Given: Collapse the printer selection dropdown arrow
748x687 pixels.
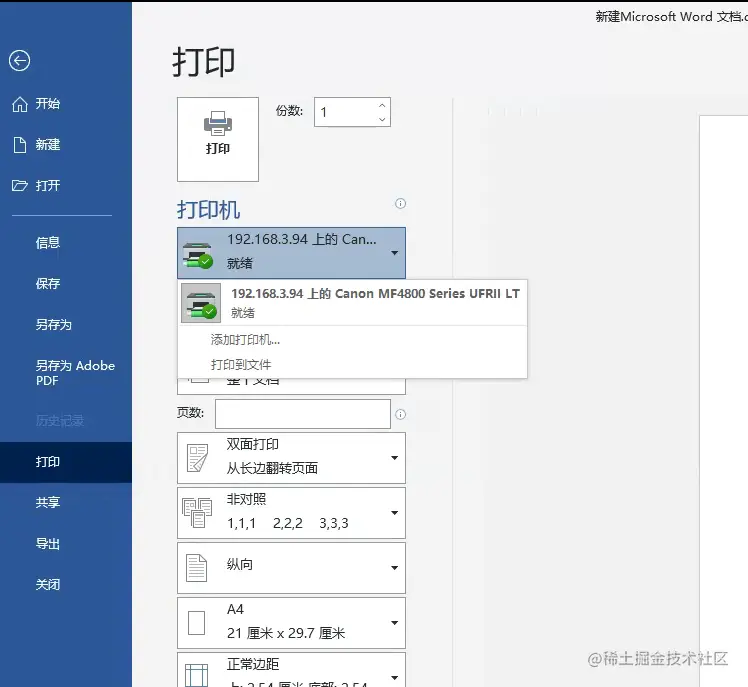Looking at the screenshot, I should pos(395,253).
